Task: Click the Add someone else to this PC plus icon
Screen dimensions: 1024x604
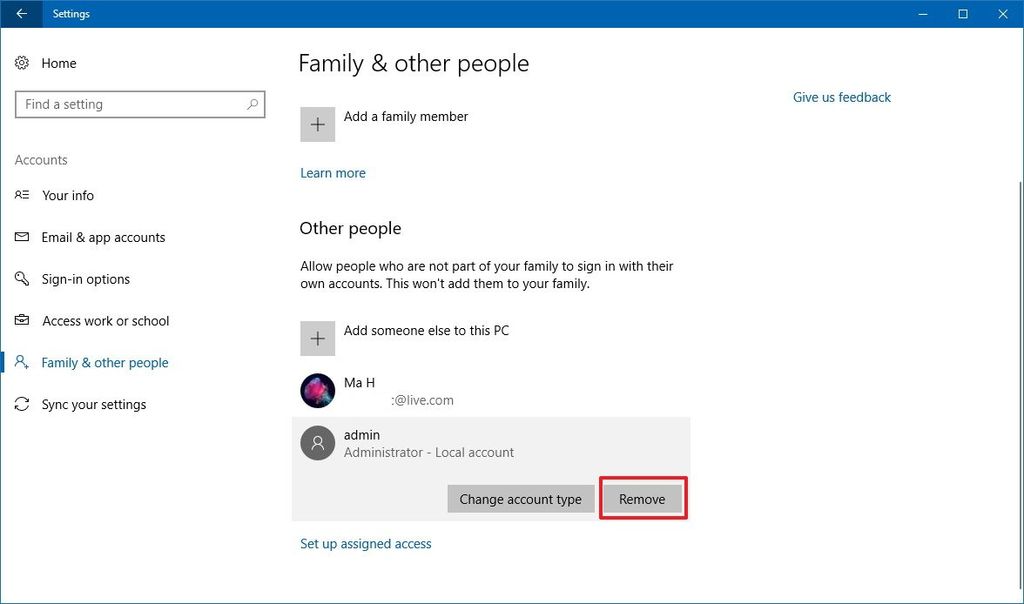Action: [317, 338]
